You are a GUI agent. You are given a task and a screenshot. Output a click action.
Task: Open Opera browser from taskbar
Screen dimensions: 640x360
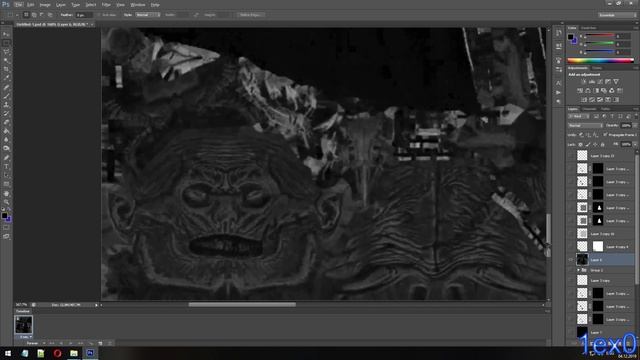point(57,353)
